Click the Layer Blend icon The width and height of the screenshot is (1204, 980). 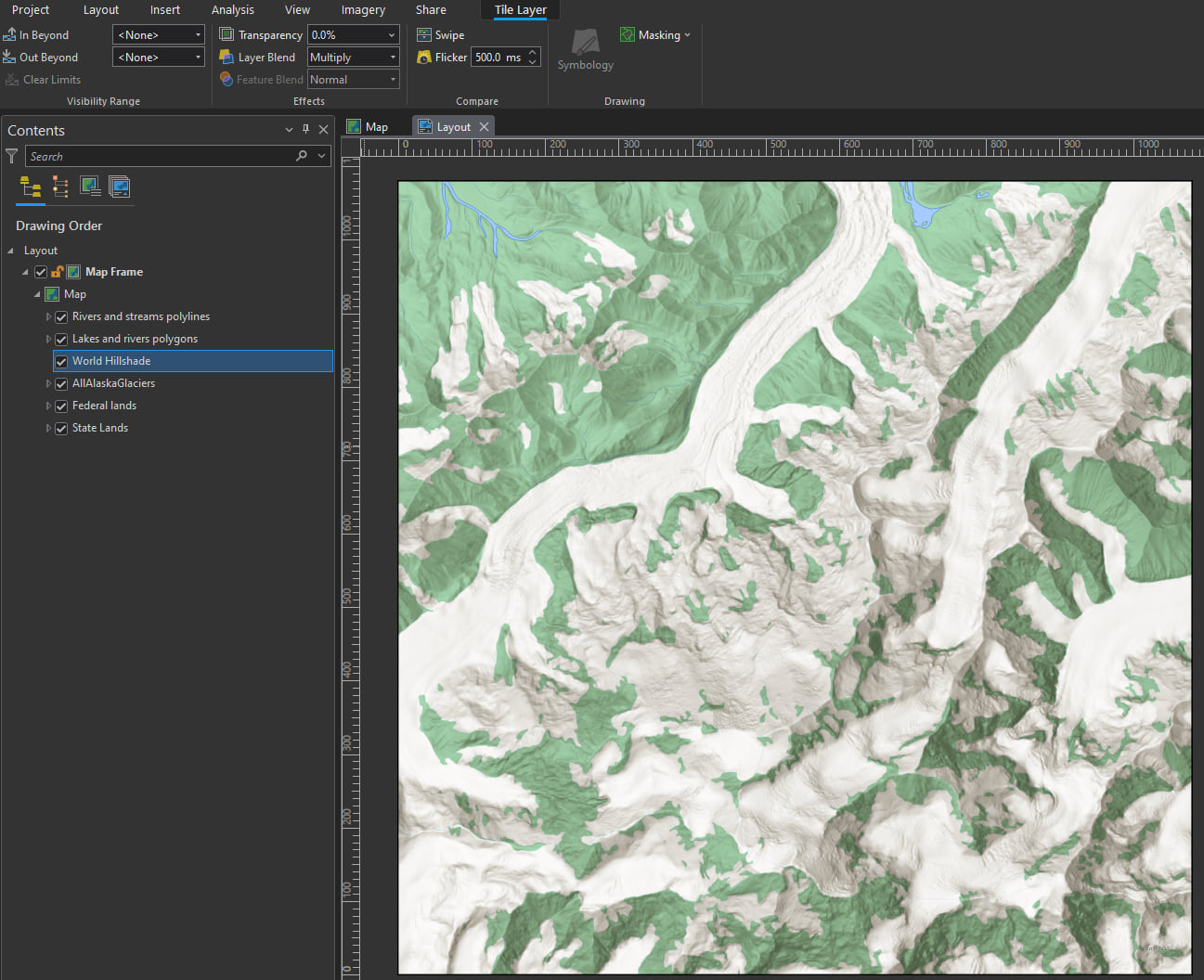[226, 57]
